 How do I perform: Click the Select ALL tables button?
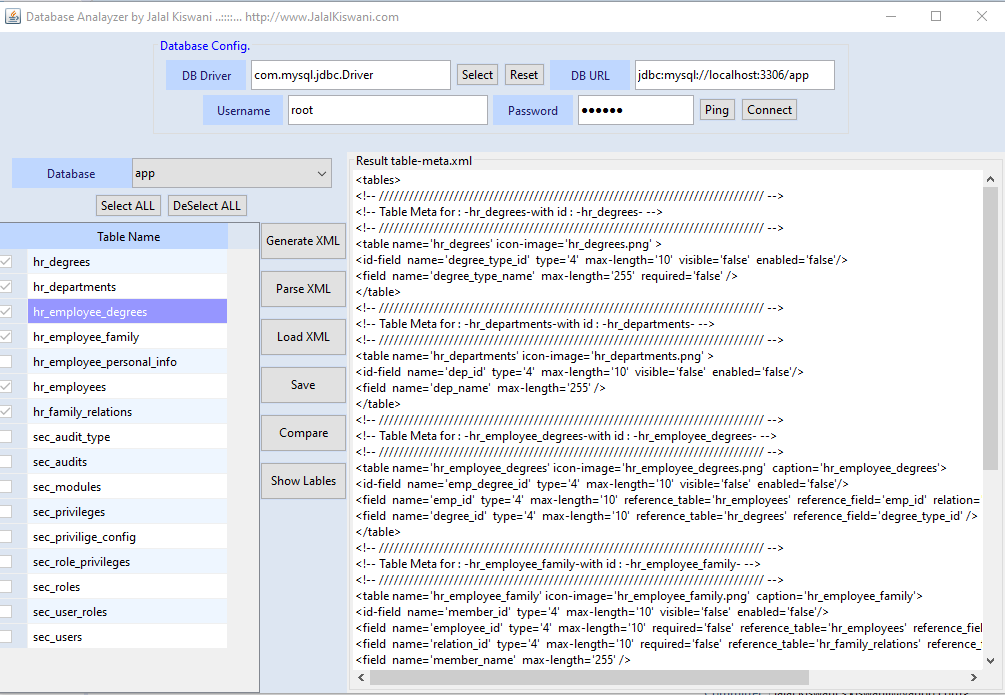[128, 206]
